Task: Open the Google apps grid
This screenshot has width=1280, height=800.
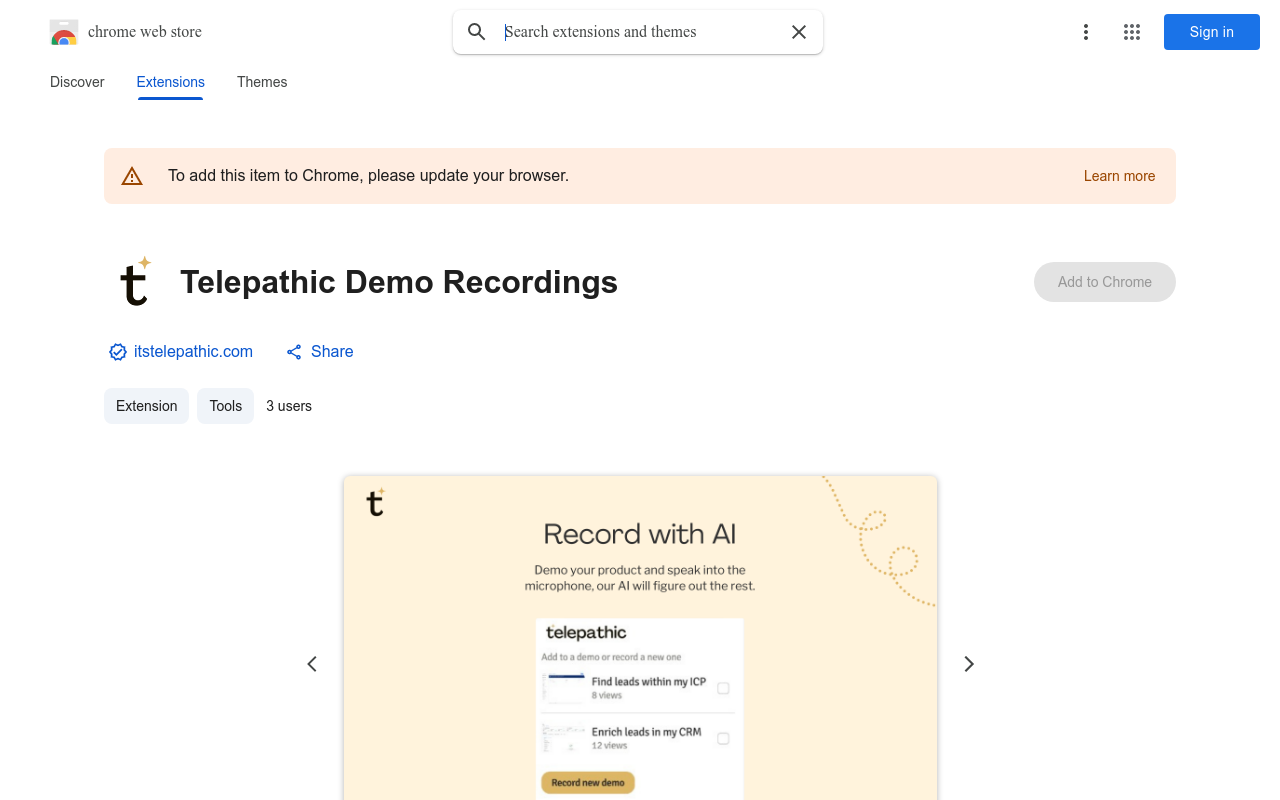Action: 1132,32
